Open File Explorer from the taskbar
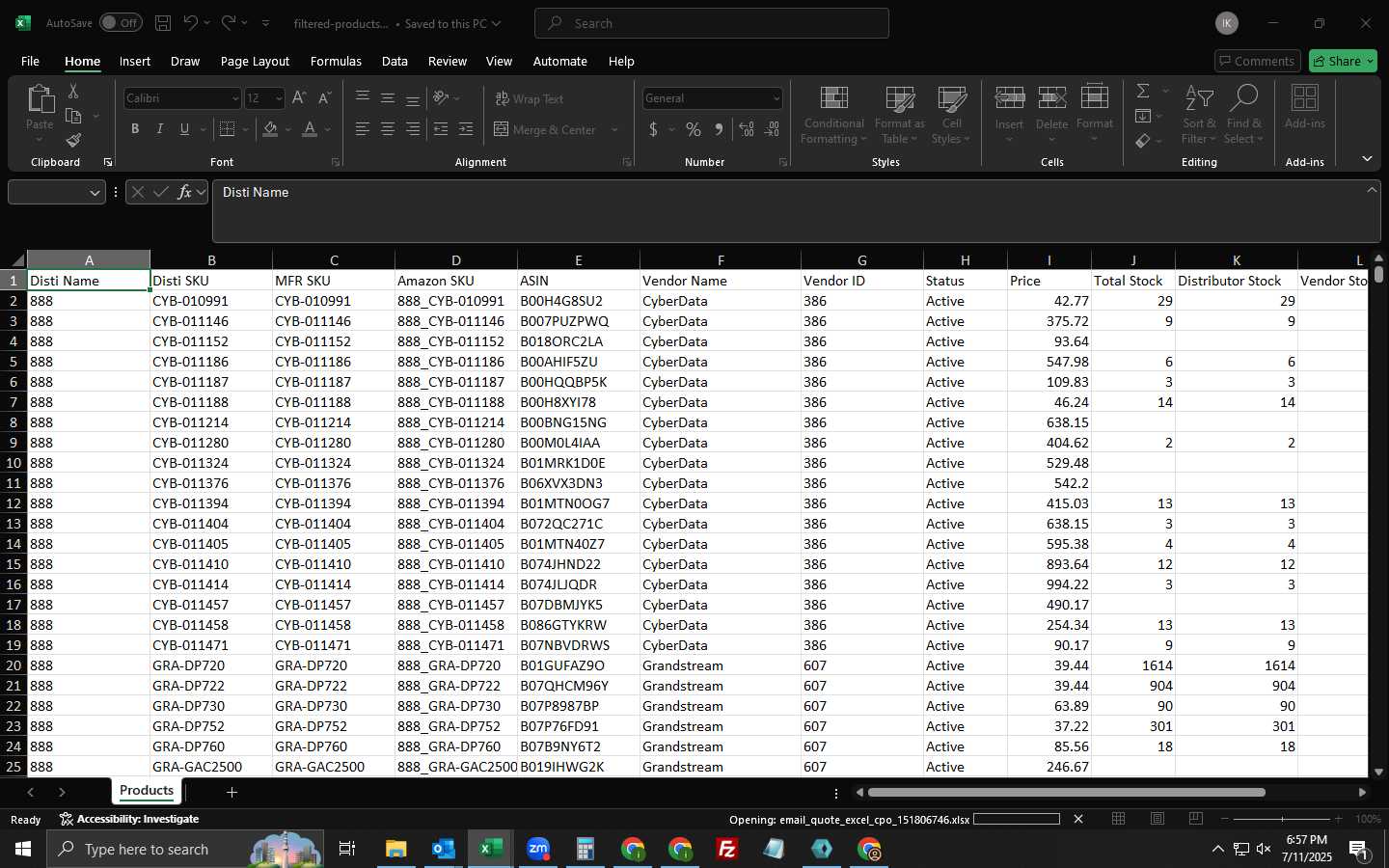The image size is (1389, 868). point(396,849)
